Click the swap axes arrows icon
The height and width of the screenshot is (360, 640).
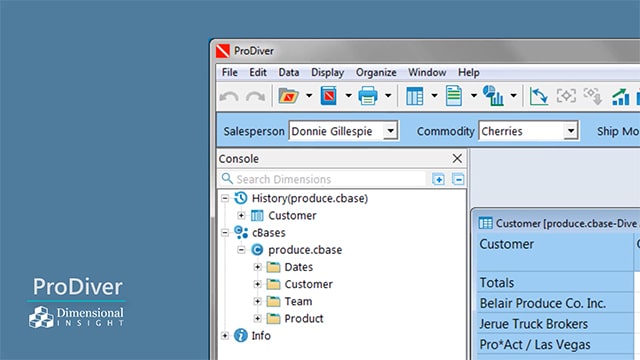click(538, 96)
